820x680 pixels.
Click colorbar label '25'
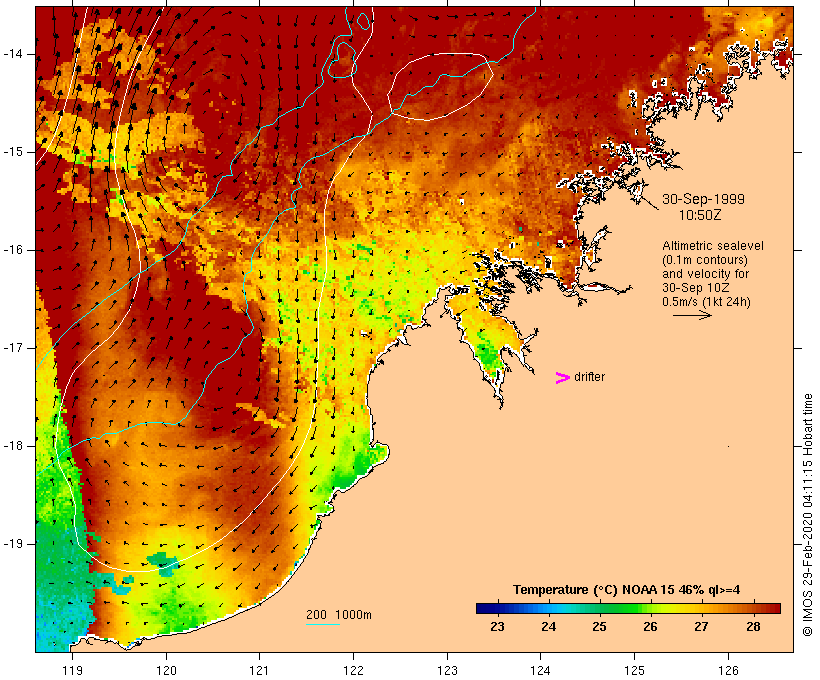coord(599,627)
